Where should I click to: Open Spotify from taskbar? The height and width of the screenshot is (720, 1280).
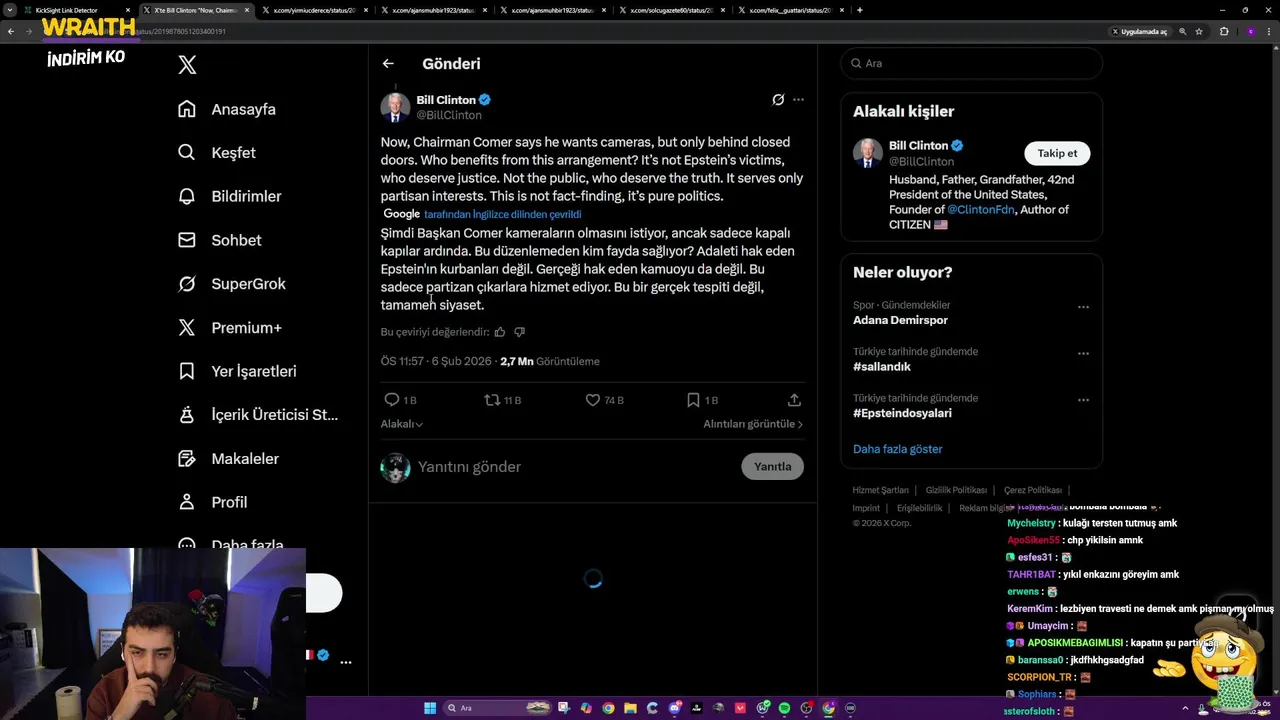(784, 708)
